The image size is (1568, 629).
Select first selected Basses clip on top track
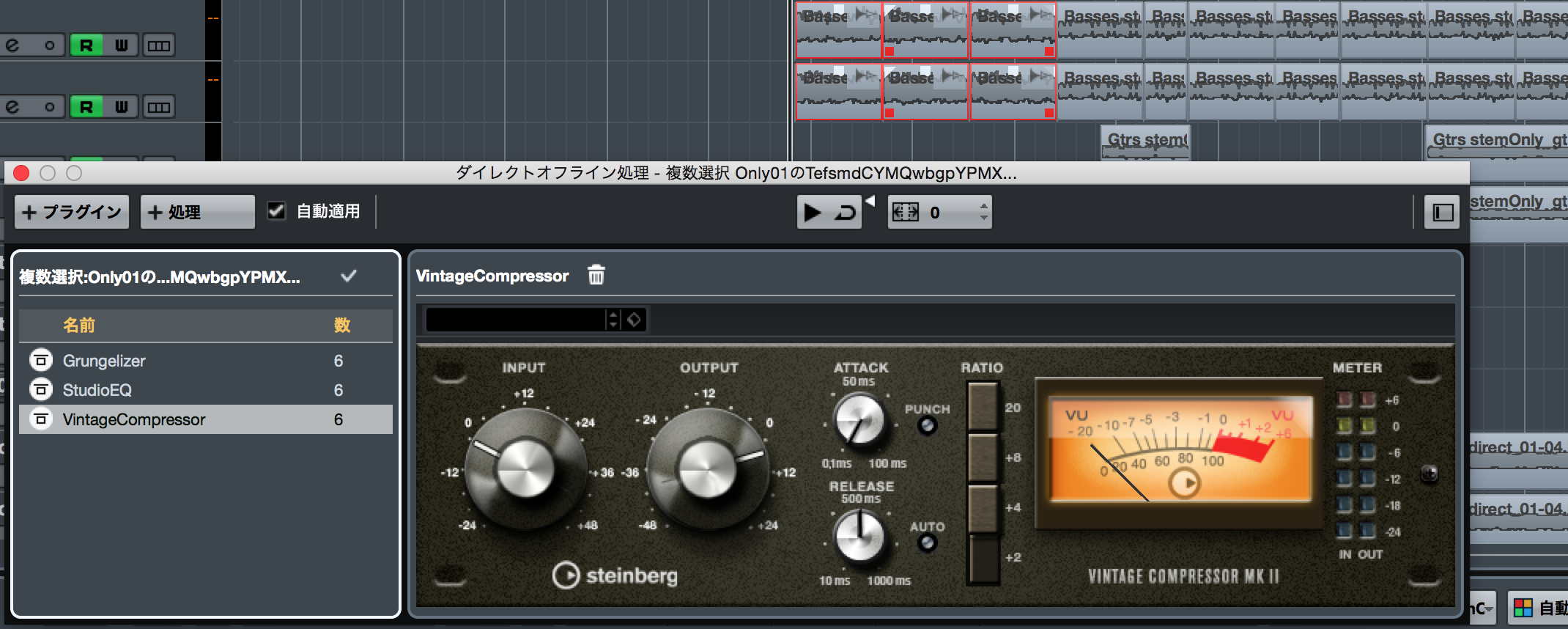pos(839,29)
